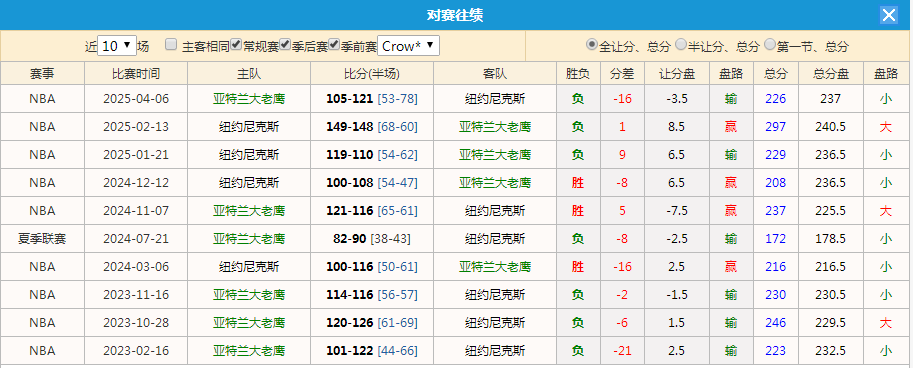Close the 对赛往绩 dialog
913x368 pixels.
(x=889, y=15)
